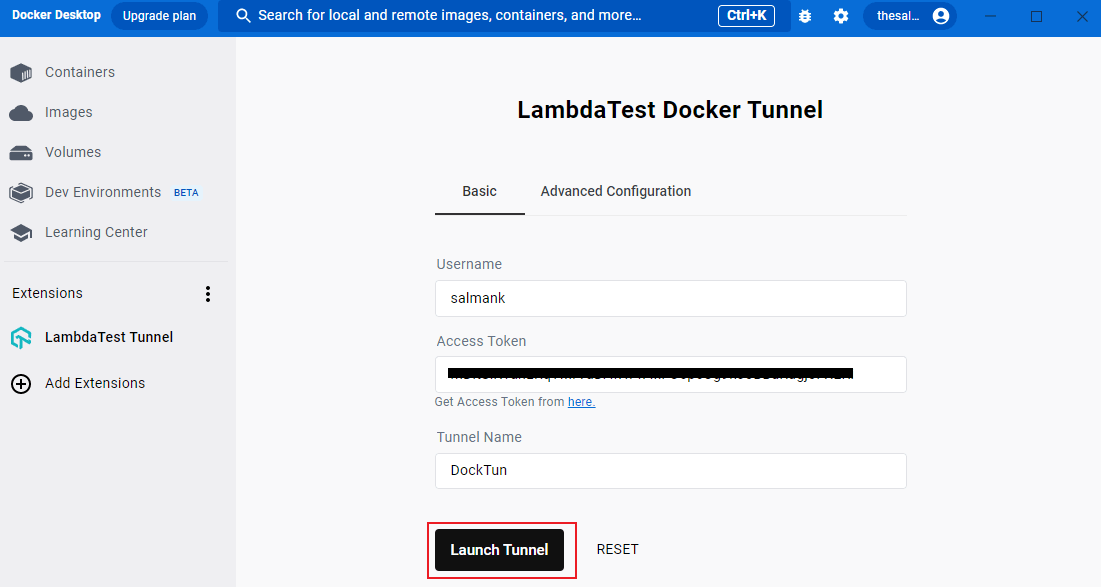Switch to Advanced Configuration tab
Viewport: 1101px width, 587px height.
pos(615,191)
